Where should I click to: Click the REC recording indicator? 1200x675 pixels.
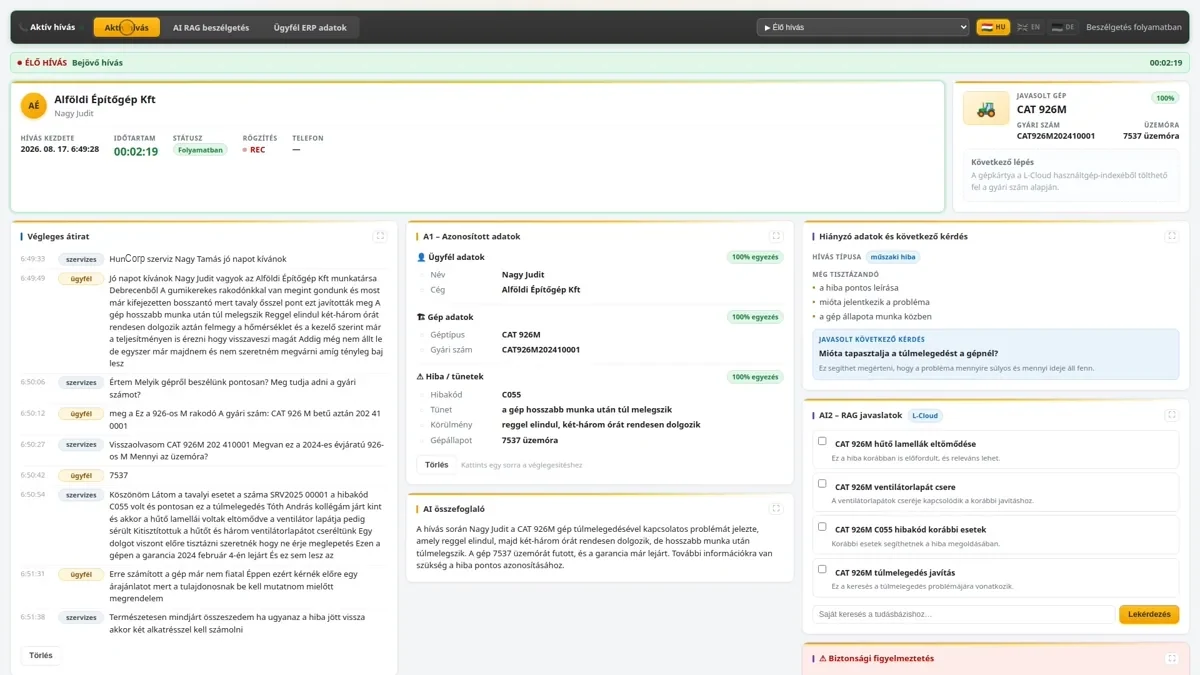point(254,150)
